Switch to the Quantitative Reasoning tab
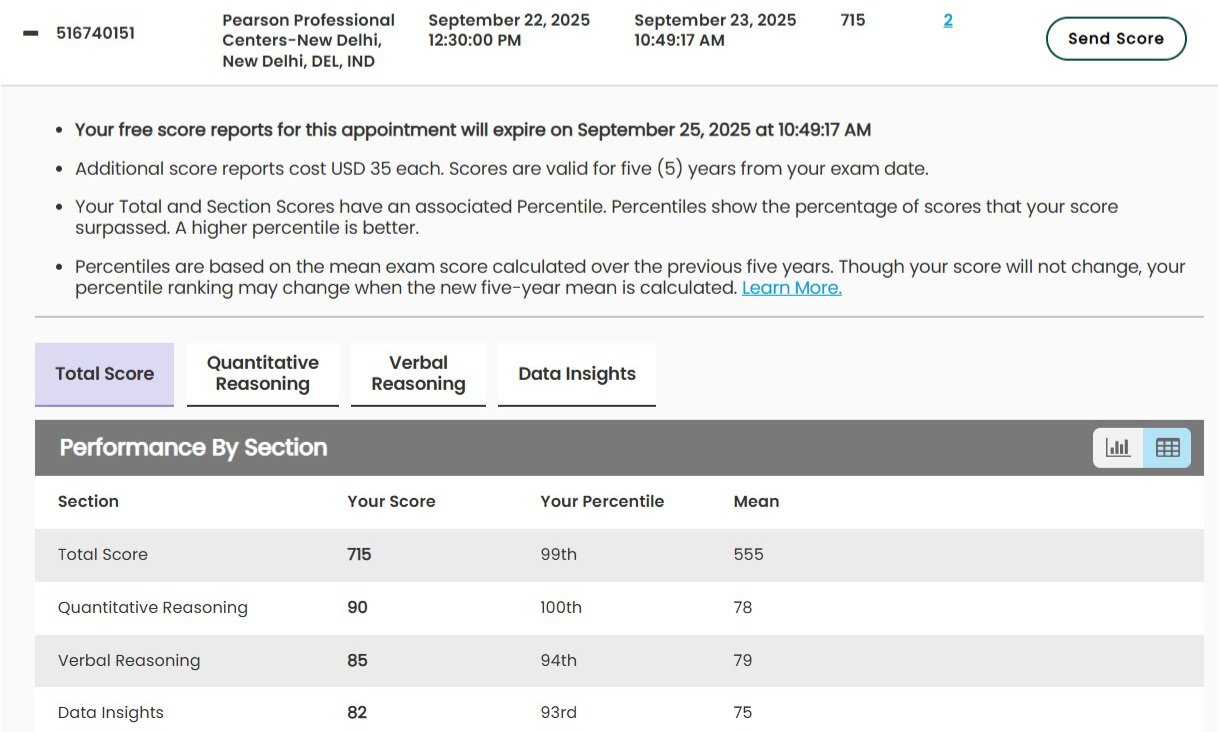 [262, 374]
